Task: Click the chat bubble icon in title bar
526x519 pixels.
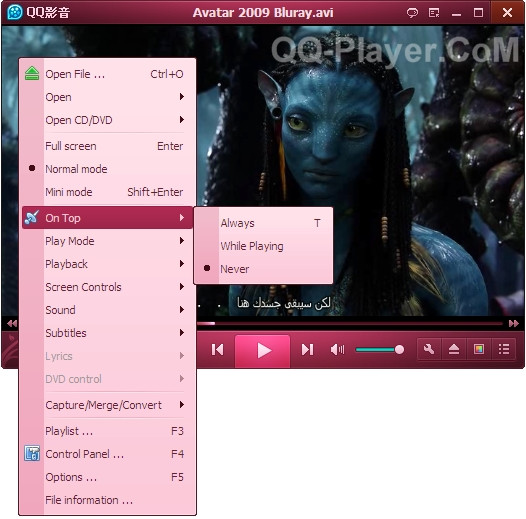Action: click(x=412, y=13)
